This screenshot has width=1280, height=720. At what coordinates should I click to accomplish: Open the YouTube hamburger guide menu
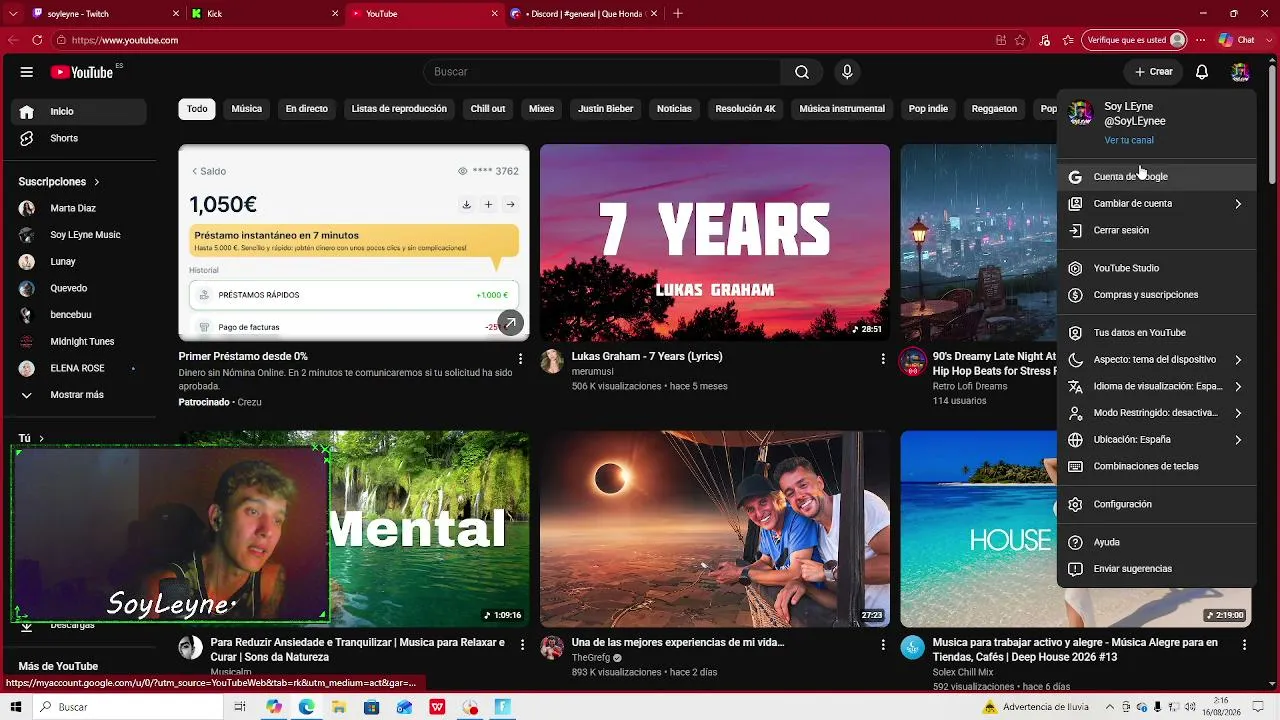pos(27,72)
